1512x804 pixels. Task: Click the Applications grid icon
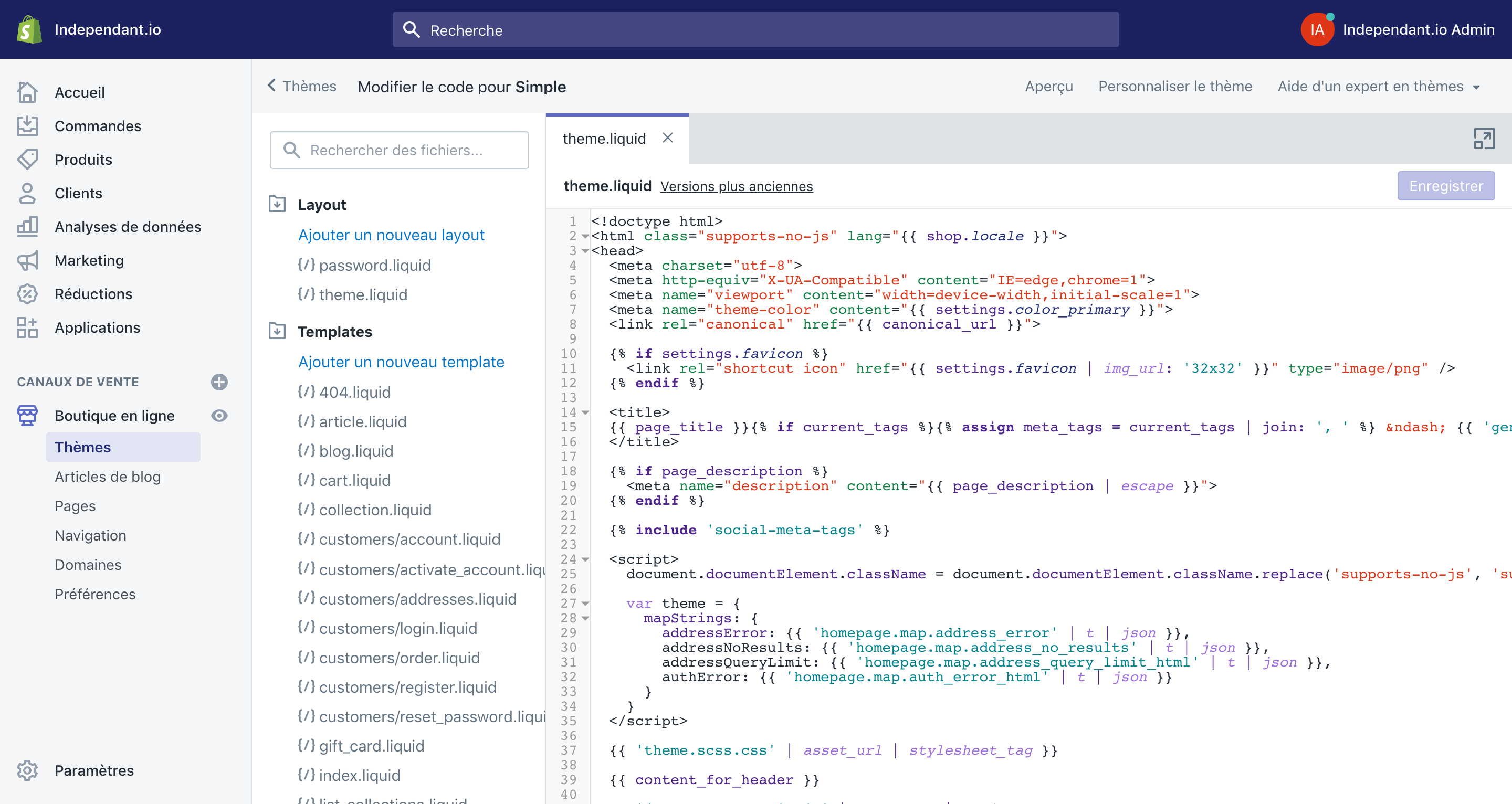(x=27, y=327)
